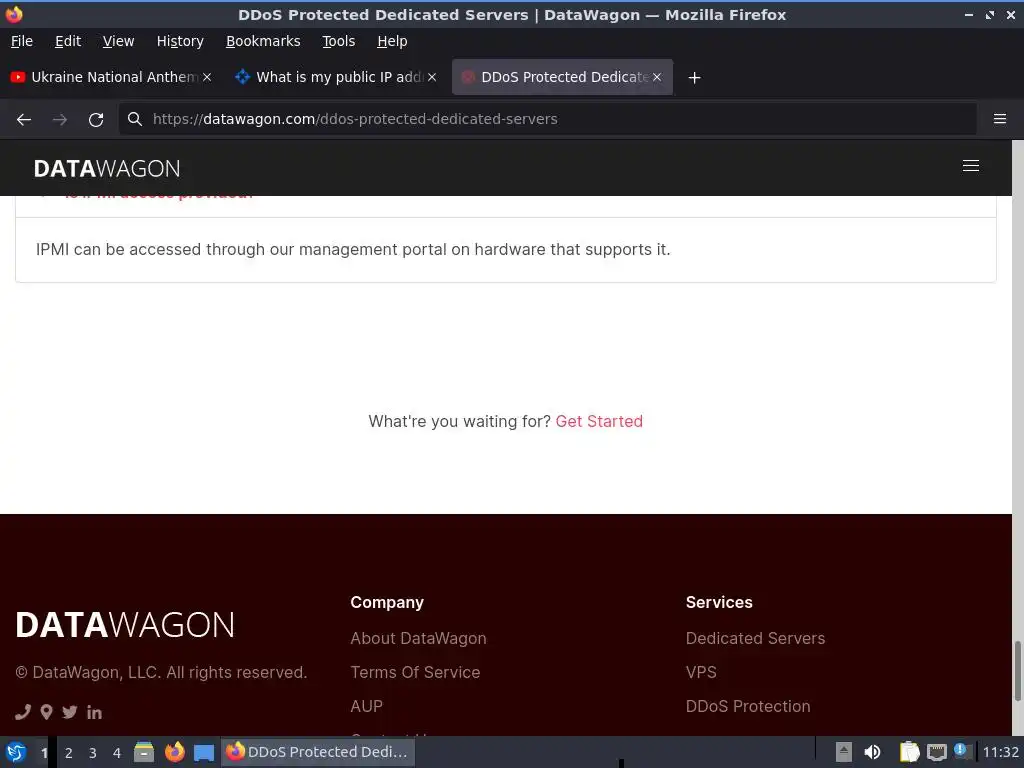Click the notification info tray icon

(x=961, y=750)
